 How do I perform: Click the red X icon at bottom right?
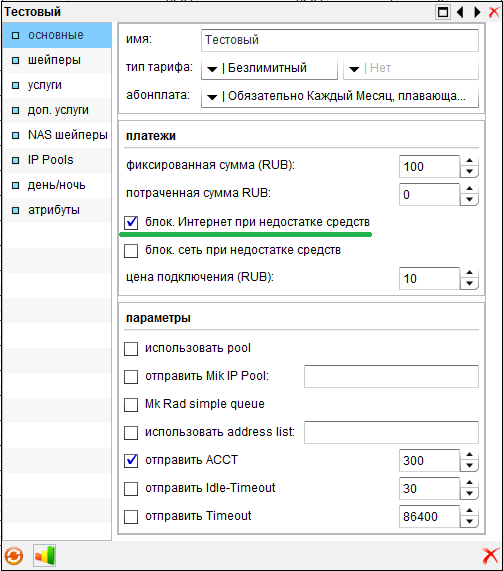490,556
